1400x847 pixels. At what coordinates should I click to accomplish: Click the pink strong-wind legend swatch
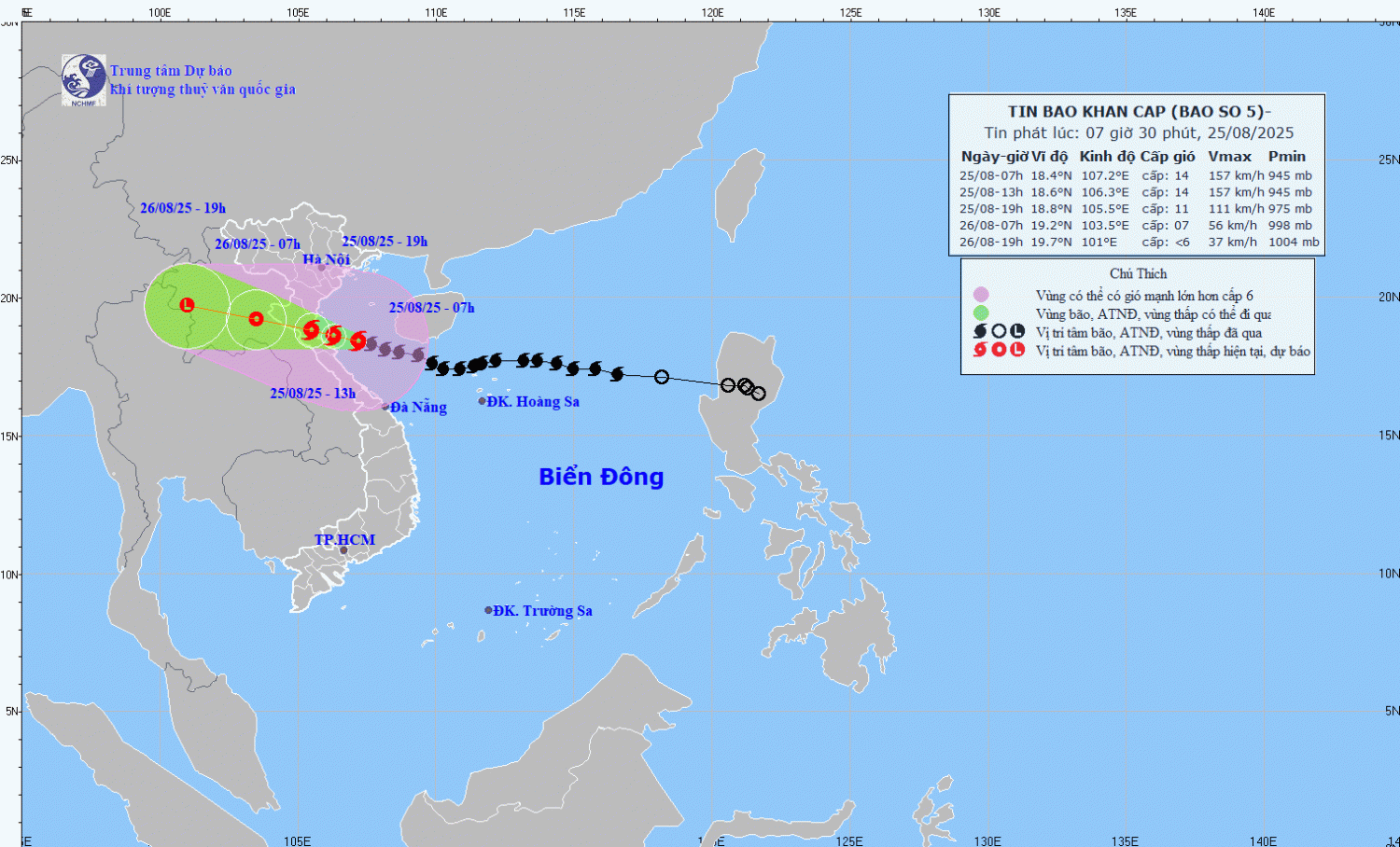(980, 296)
